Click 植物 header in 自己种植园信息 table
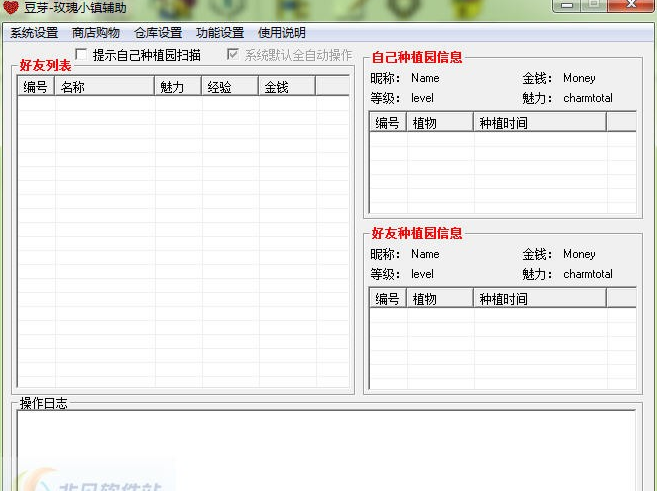 click(439, 123)
